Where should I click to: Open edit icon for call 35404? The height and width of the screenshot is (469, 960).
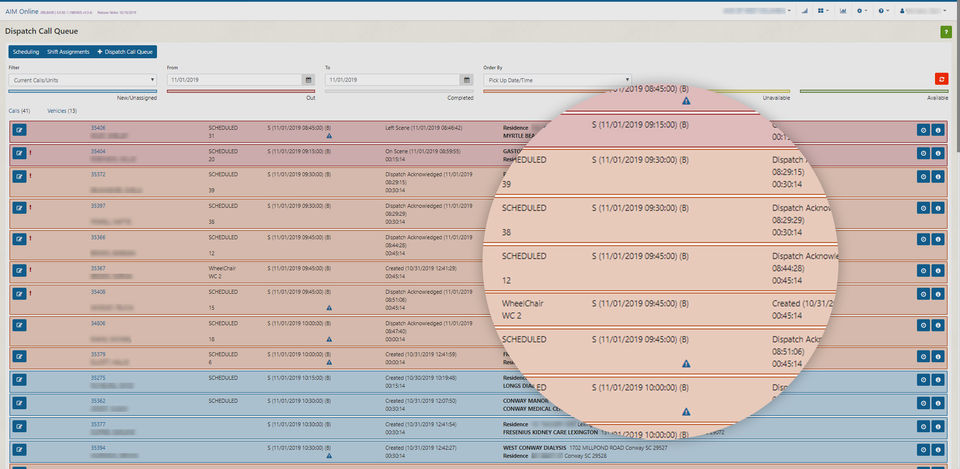tap(20, 153)
